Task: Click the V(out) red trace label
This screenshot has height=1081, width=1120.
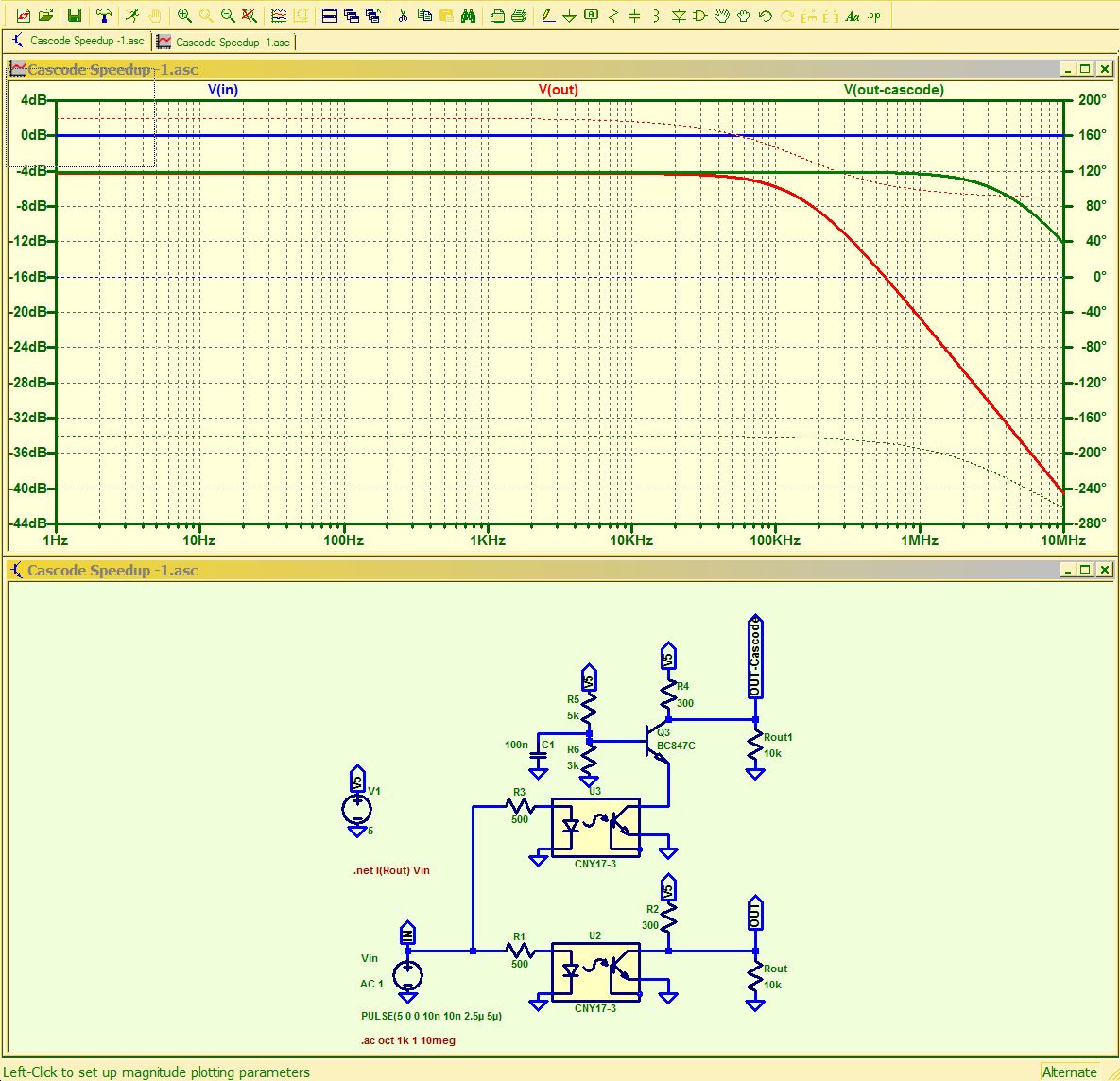Action: coord(558,90)
